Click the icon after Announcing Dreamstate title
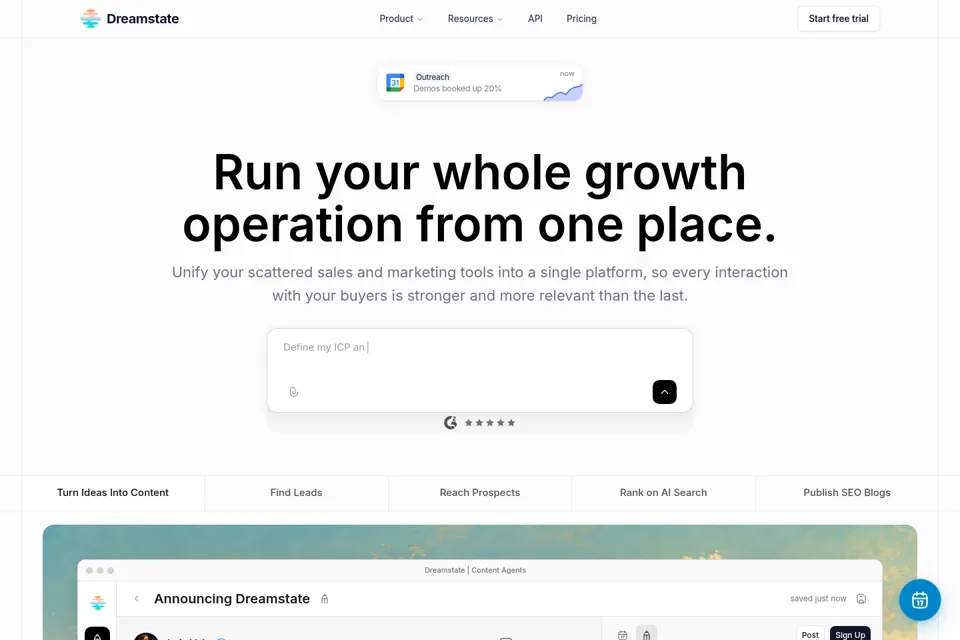The height and width of the screenshot is (640, 960). pyautogui.click(x=324, y=599)
